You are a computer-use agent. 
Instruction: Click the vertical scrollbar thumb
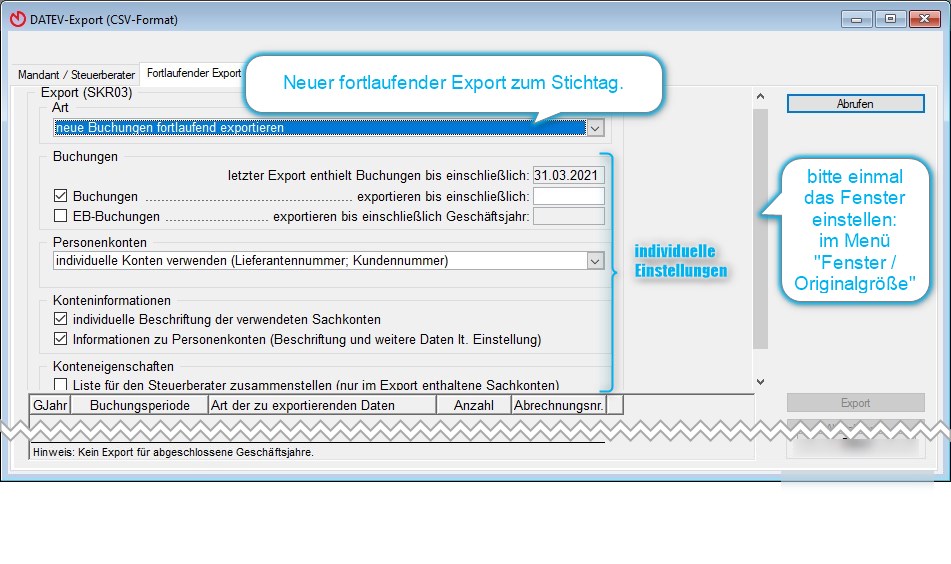(760, 229)
